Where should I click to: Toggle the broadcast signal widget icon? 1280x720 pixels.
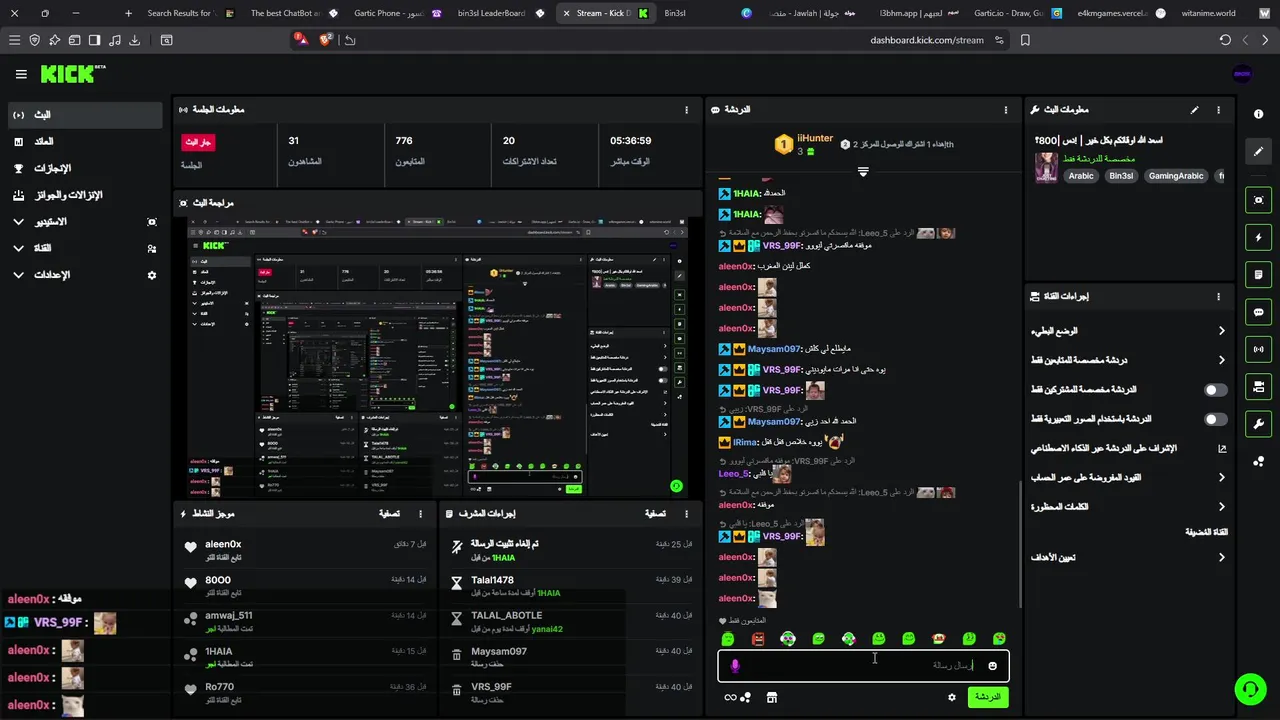point(1258,349)
